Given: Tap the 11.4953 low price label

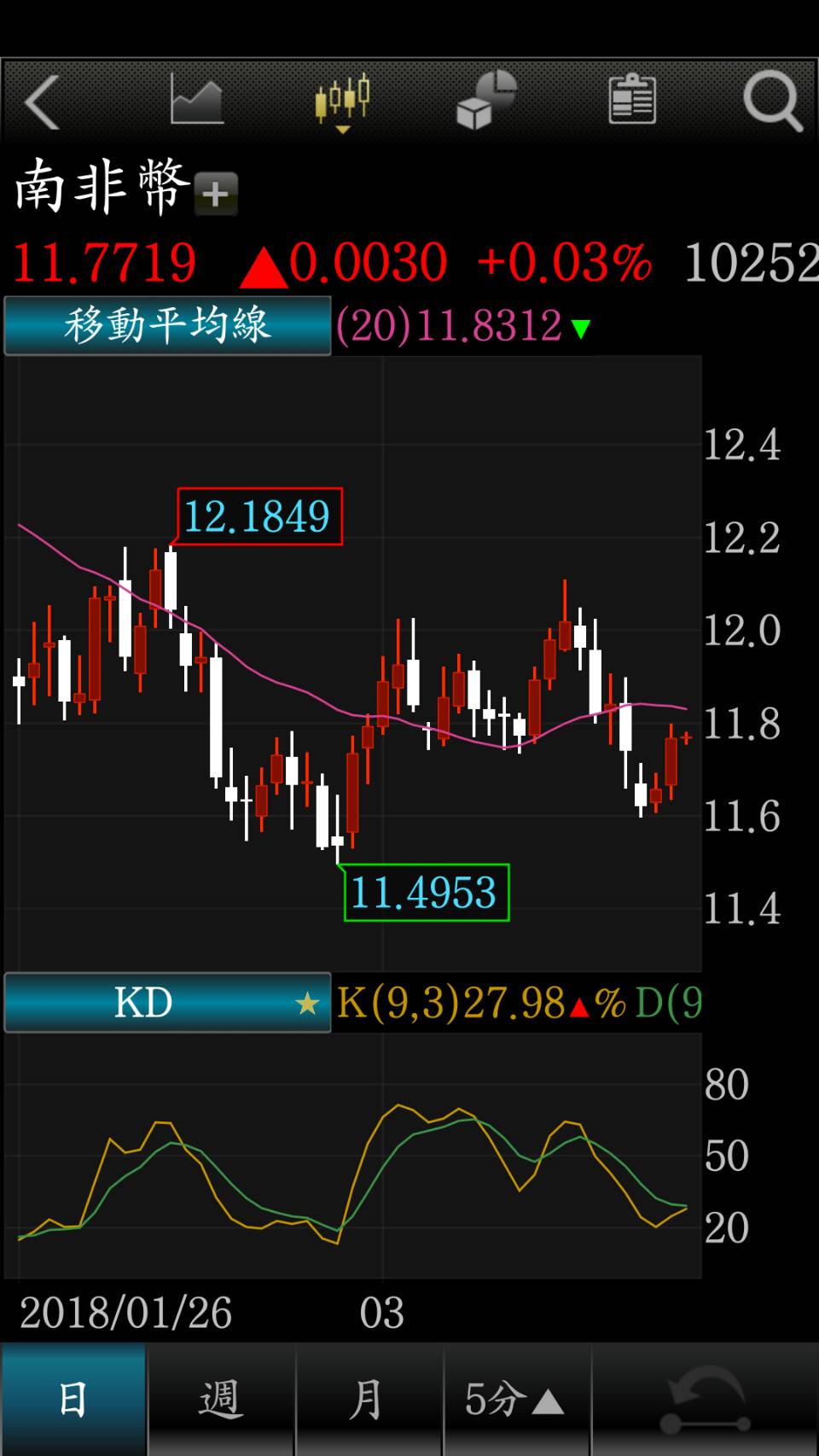Looking at the screenshot, I should click(x=425, y=893).
